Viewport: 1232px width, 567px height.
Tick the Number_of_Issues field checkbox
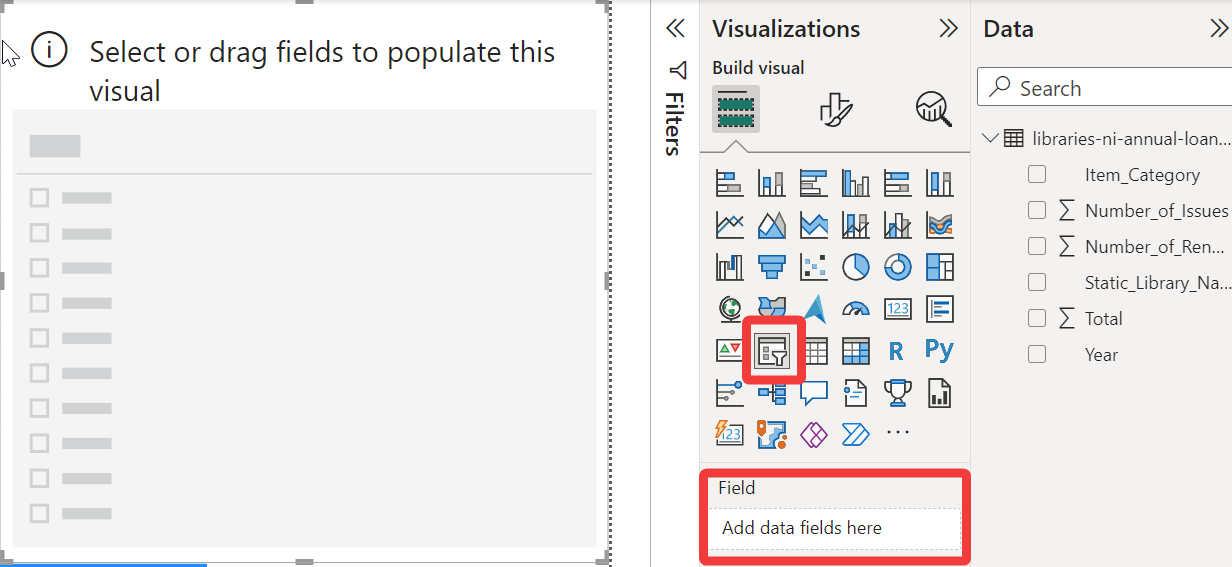1037,210
